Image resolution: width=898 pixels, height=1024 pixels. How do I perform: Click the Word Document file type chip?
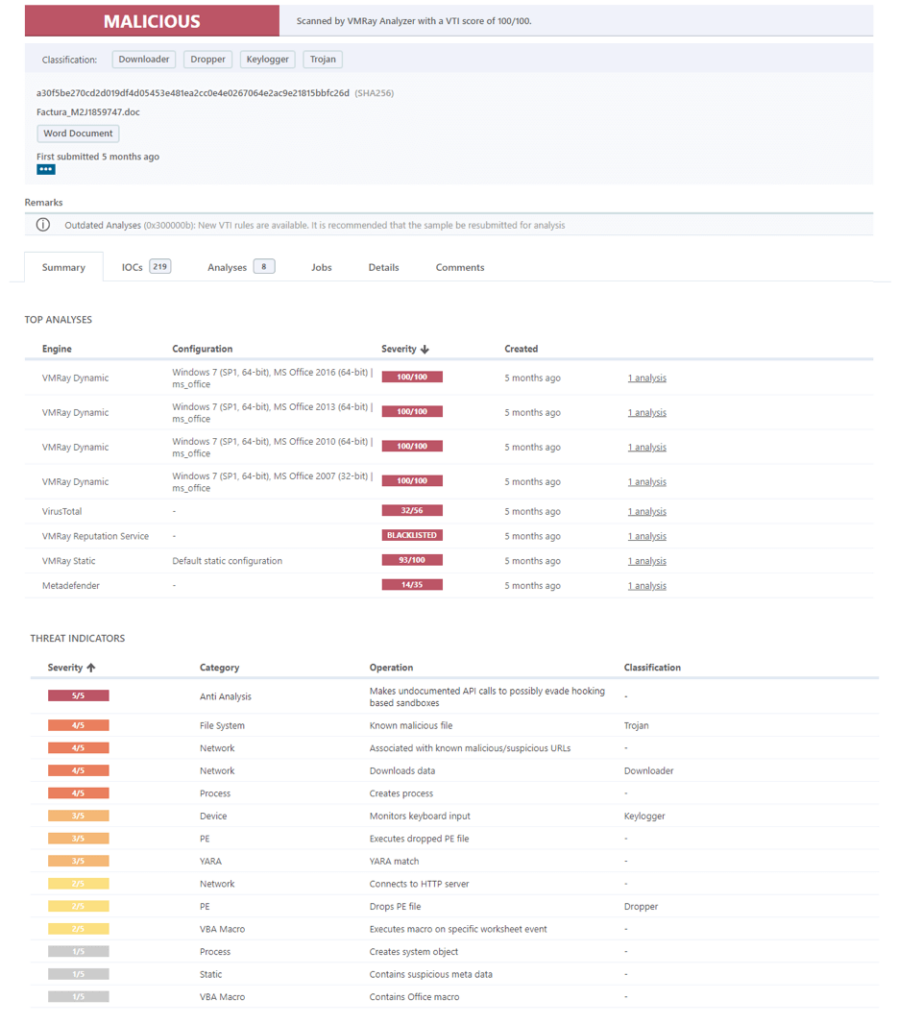77,133
